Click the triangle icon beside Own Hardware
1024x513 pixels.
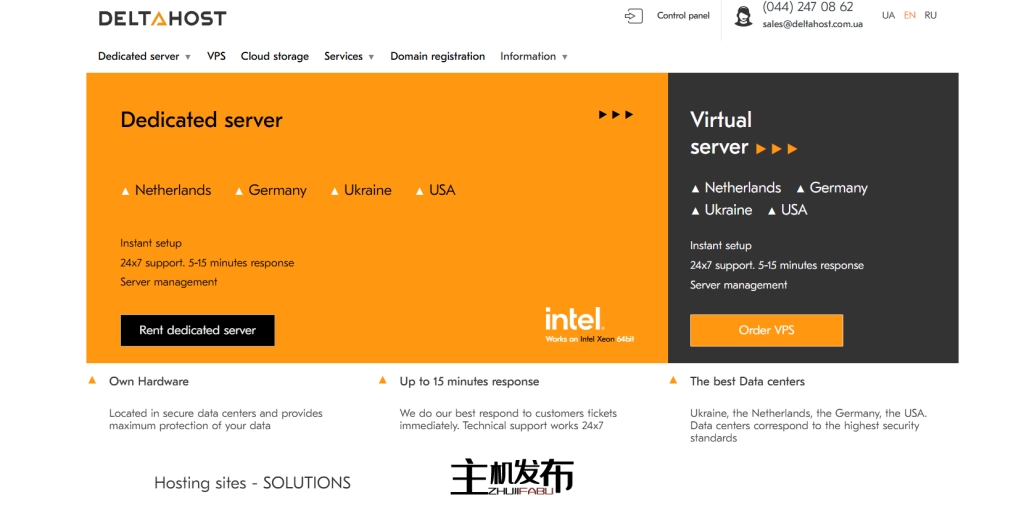tap(92, 380)
